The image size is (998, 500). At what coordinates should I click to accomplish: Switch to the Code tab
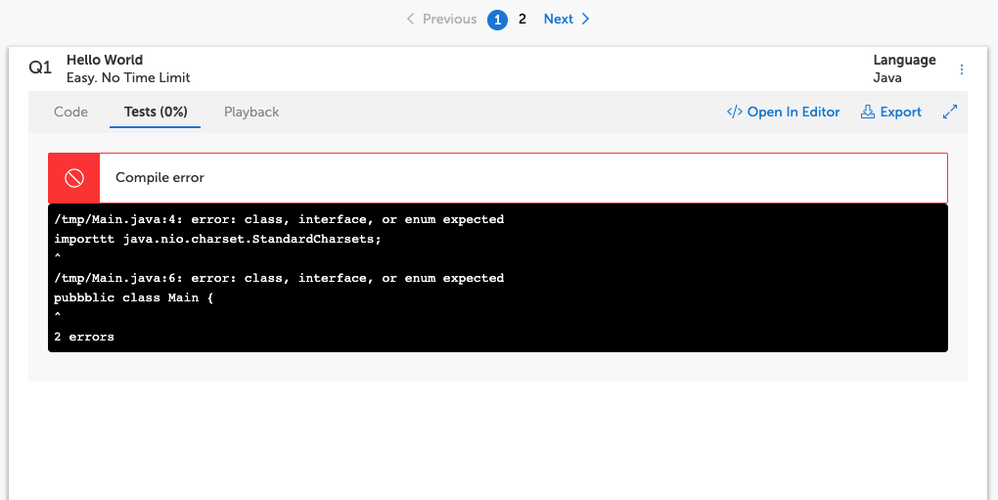[71, 112]
